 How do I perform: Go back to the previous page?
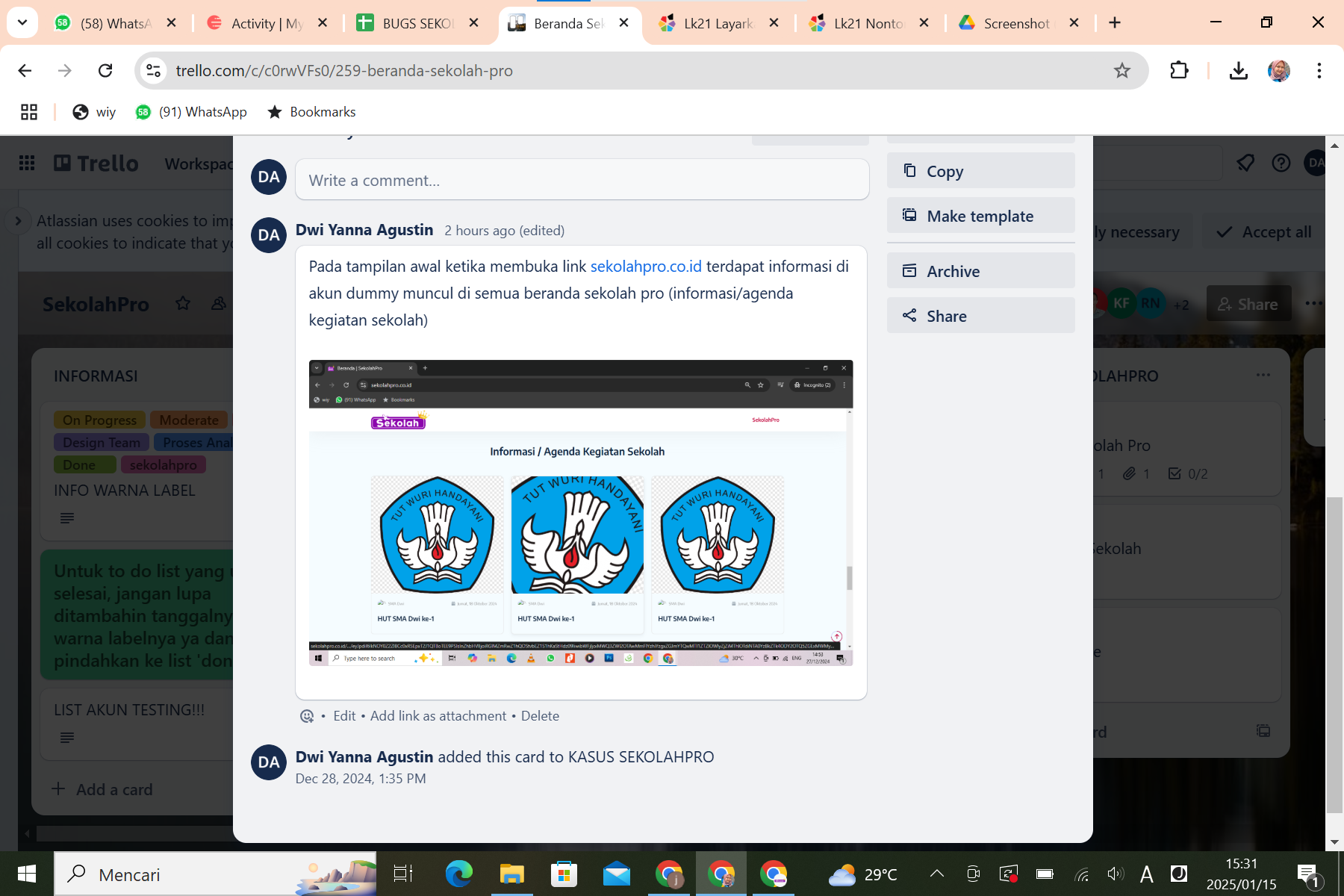(25, 71)
